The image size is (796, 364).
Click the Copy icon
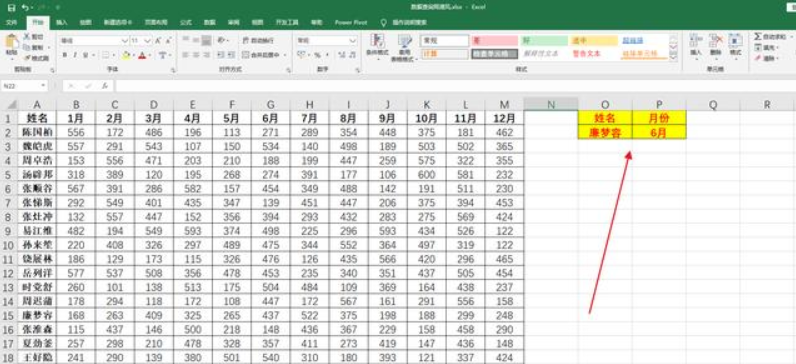[x=27, y=47]
